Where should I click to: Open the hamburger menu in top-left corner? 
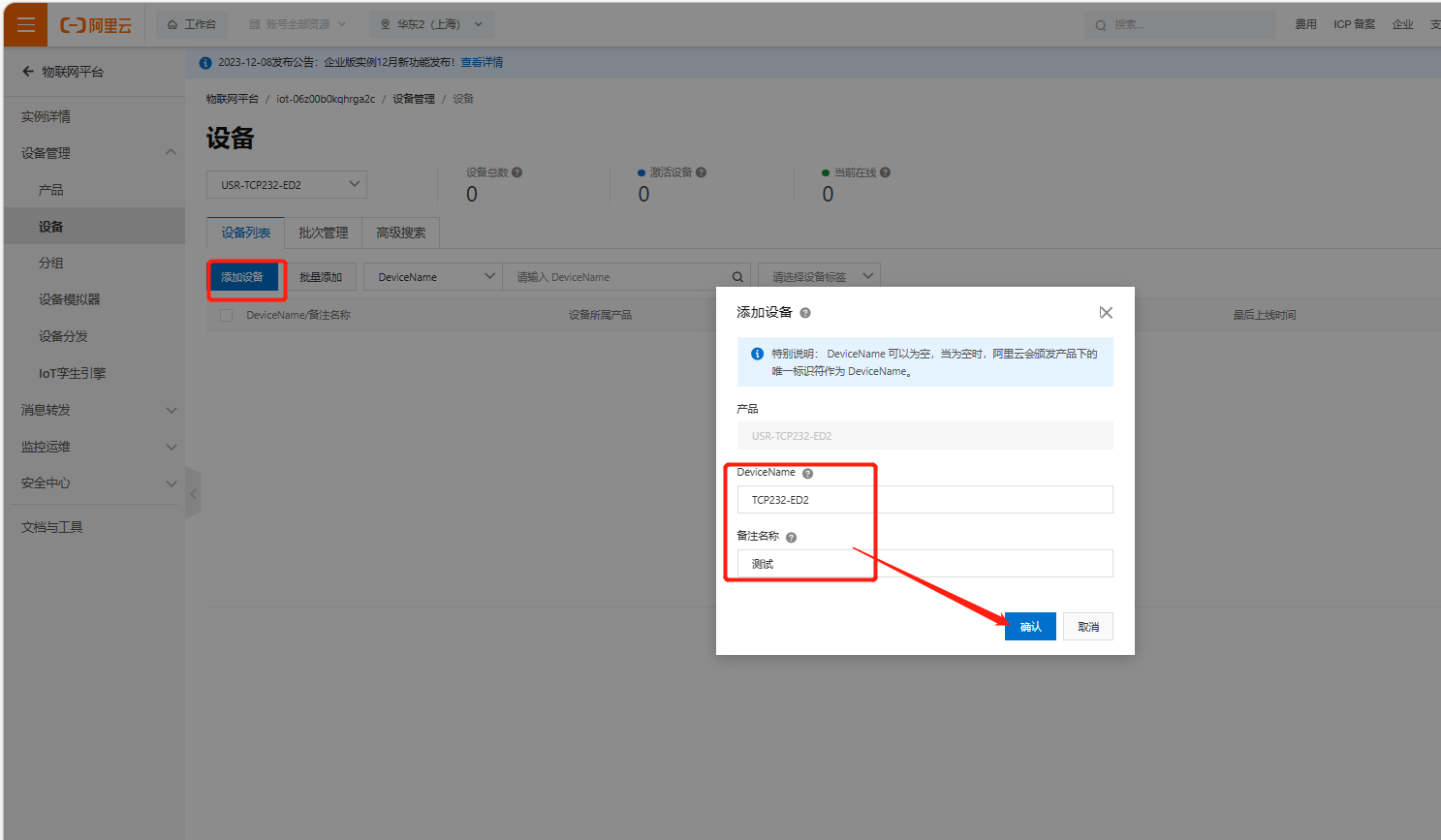(x=26, y=25)
